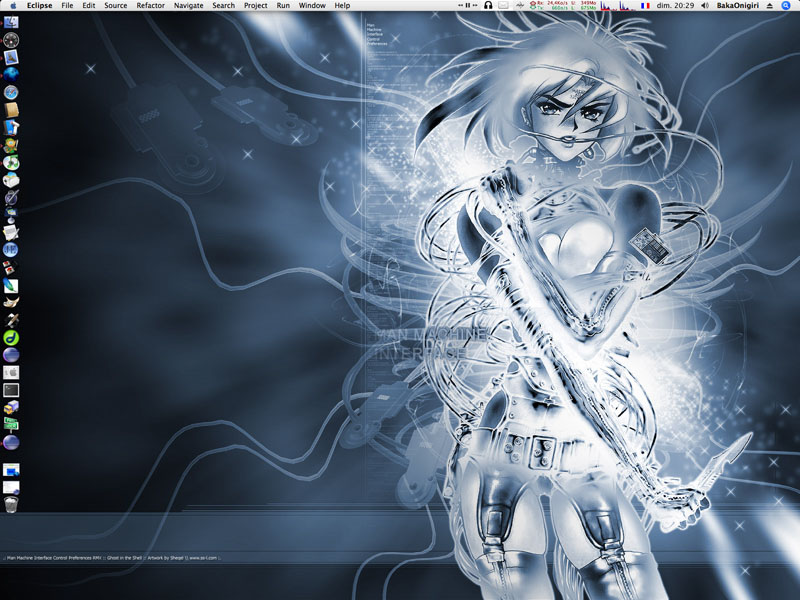Open the tools utility Dock icon
This screenshot has width=800, height=600.
11,319
